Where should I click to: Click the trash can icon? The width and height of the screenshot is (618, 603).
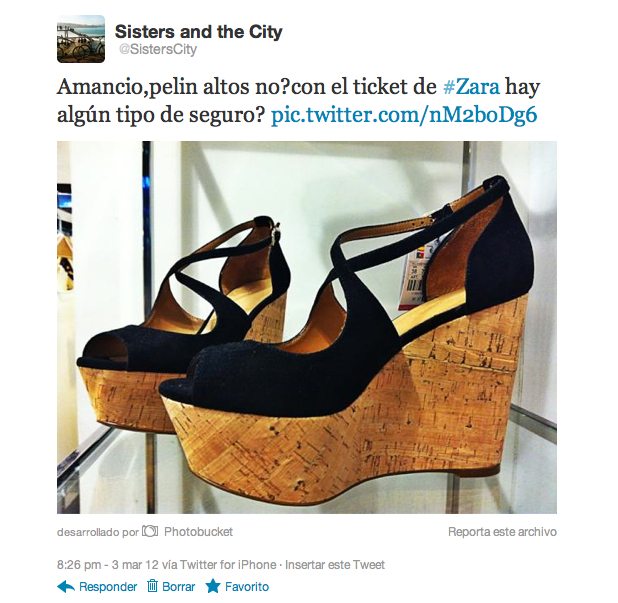[x=152, y=586]
